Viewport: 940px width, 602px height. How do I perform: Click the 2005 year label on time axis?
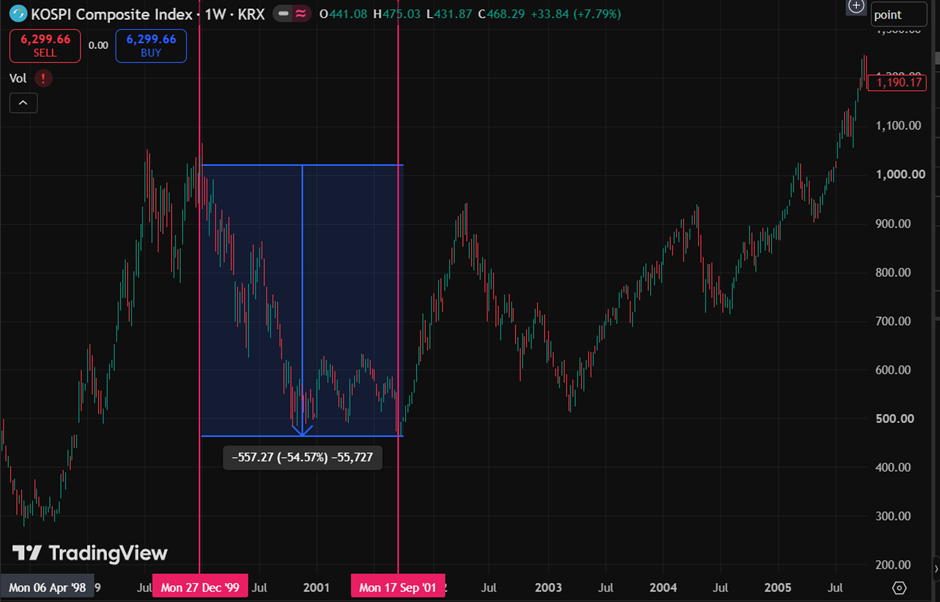(778, 587)
